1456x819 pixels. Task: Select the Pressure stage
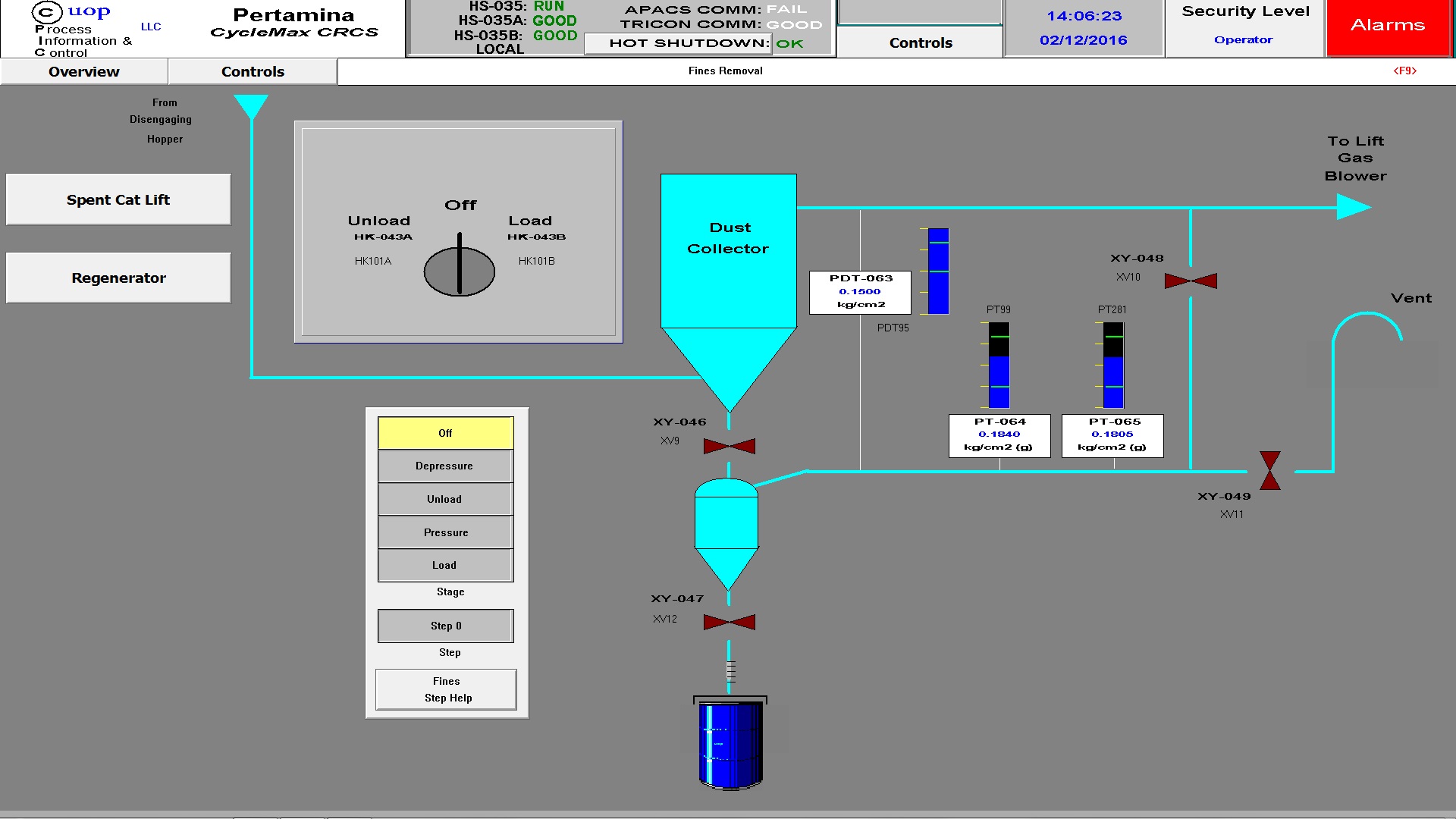pyautogui.click(x=446, y=532)
